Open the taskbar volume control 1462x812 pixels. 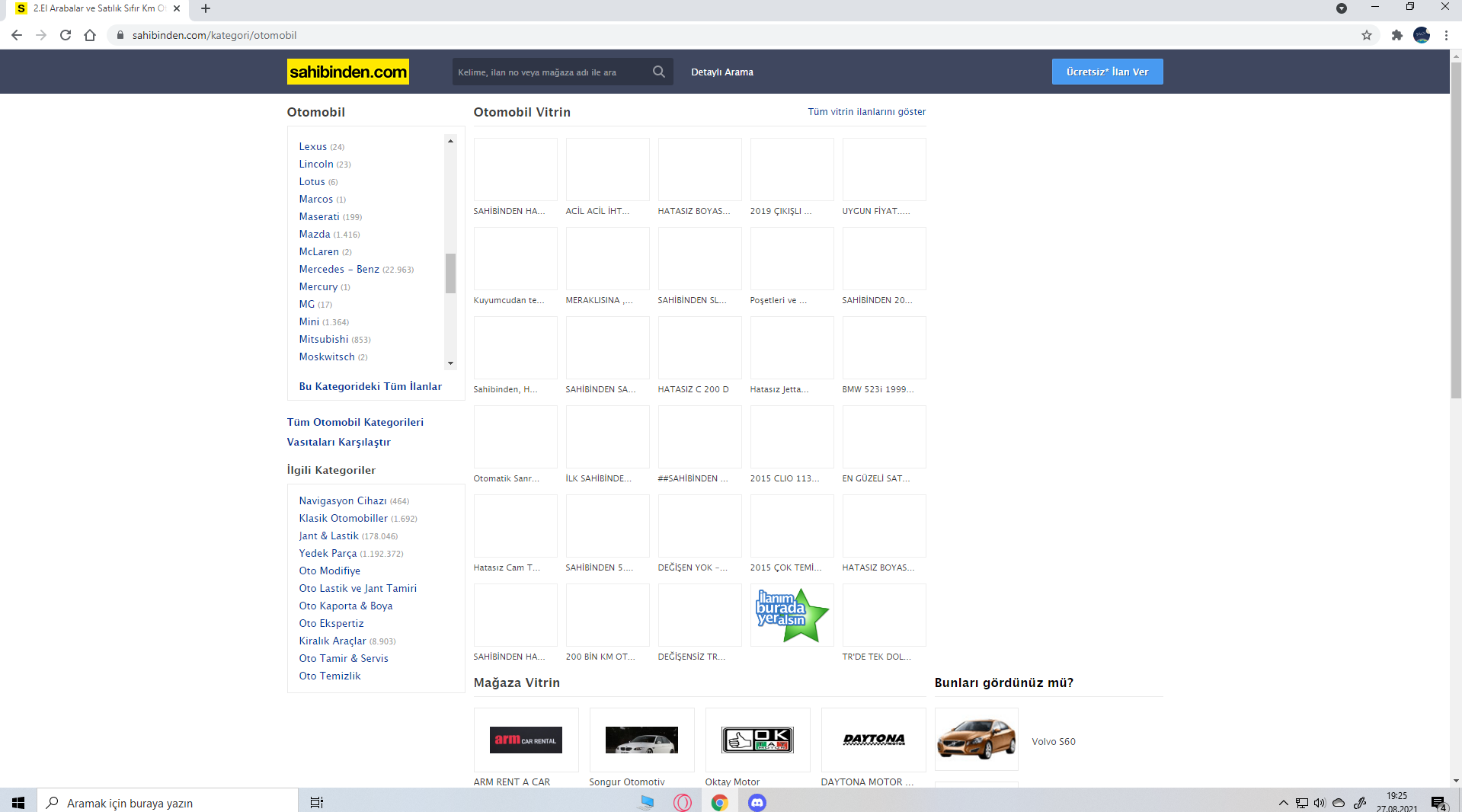pos(1320,803)
